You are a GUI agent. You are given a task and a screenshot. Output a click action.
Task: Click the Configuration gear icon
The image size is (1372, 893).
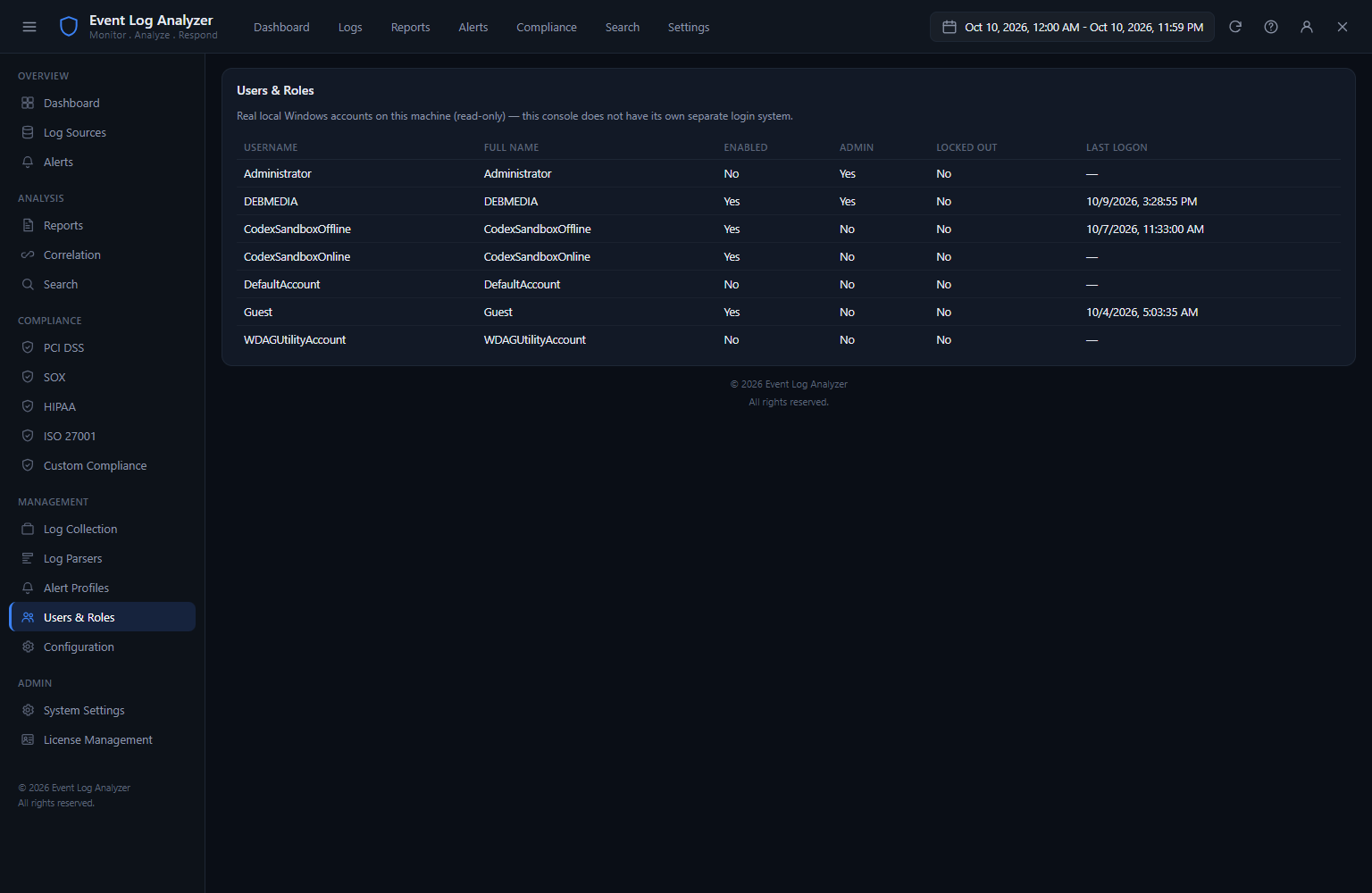(28, 647)
